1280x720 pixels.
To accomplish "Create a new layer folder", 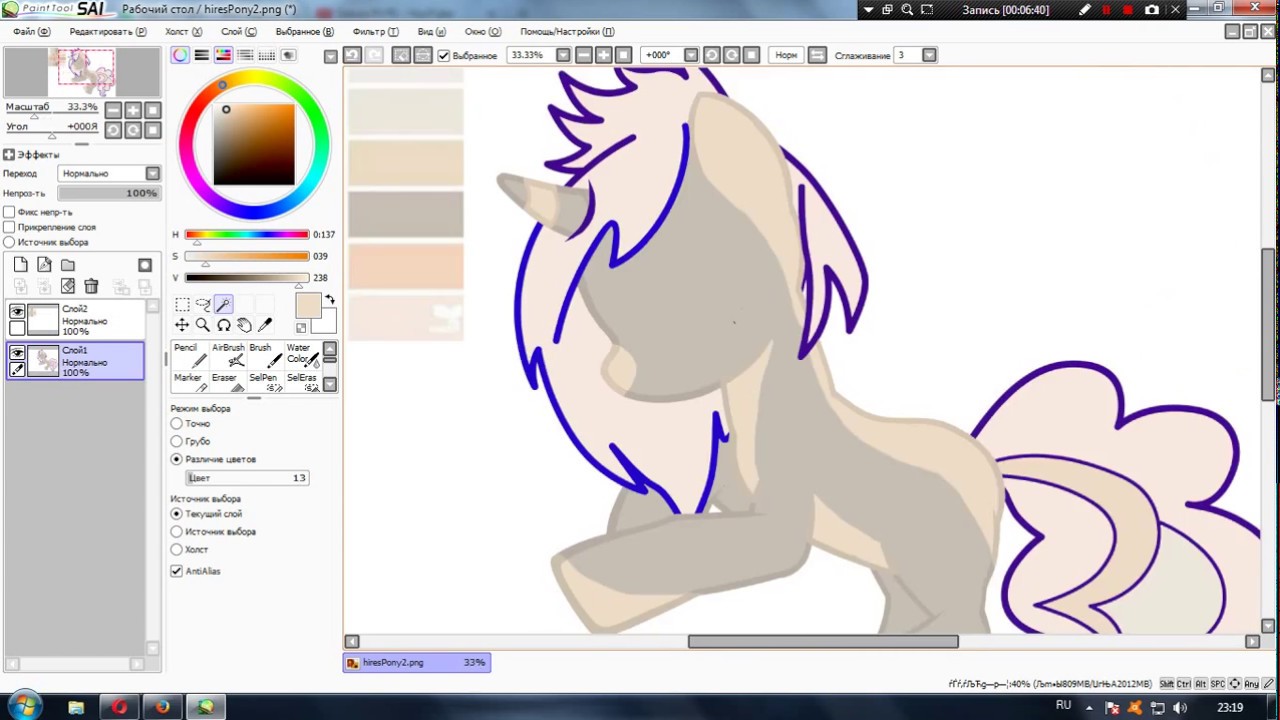I will pos(68,265).
